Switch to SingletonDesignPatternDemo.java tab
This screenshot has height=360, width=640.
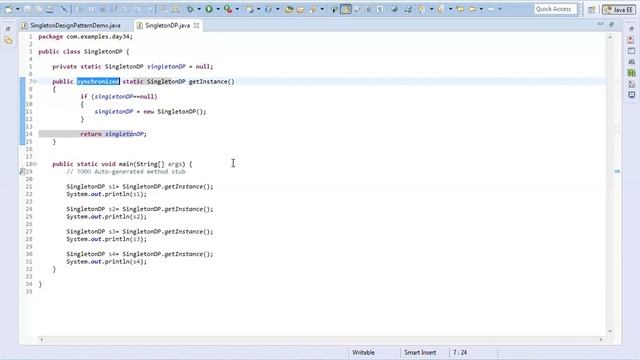click(x=76, y=25)
